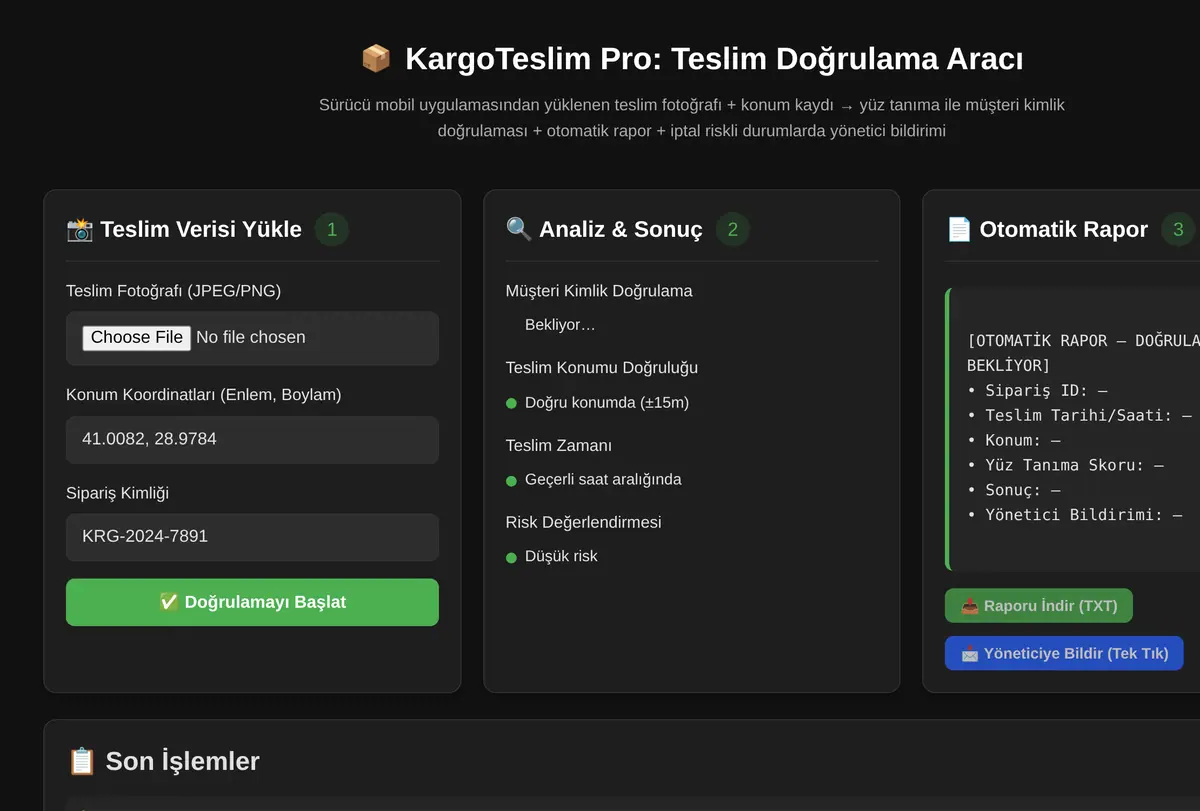Click the magnifier icon beside Analiz & Sonuç
1200x811 pixels.
click(519, 229)
